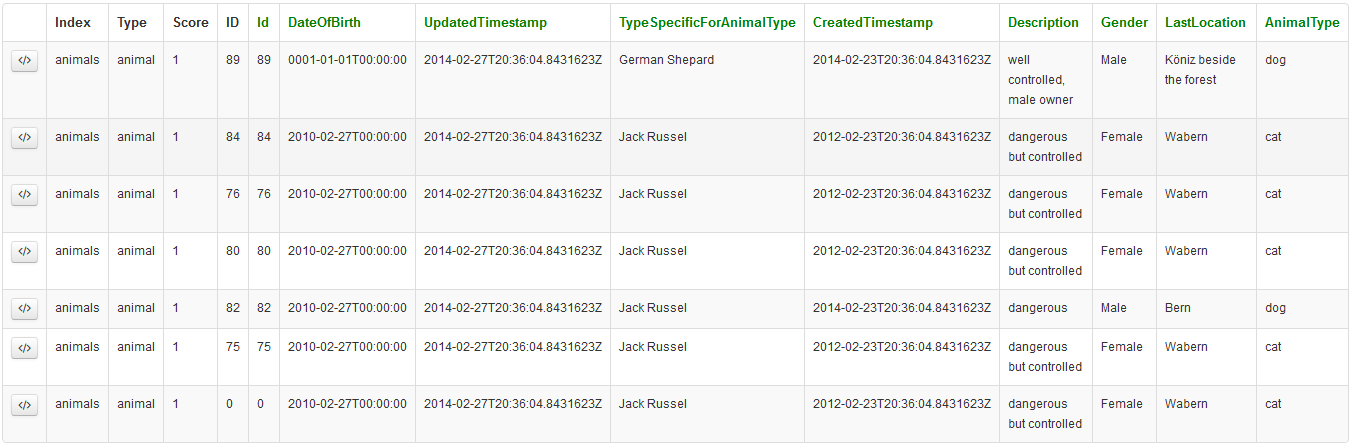Click the Index column header
The width and height of the screenshot is (1352, 448).
coord(73,22)
